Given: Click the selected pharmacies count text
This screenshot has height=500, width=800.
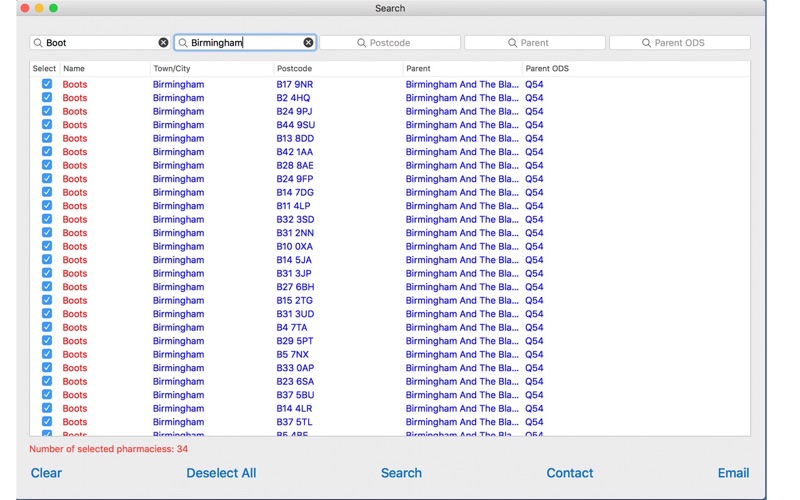Looking at the screenshot, I should 109,449.
